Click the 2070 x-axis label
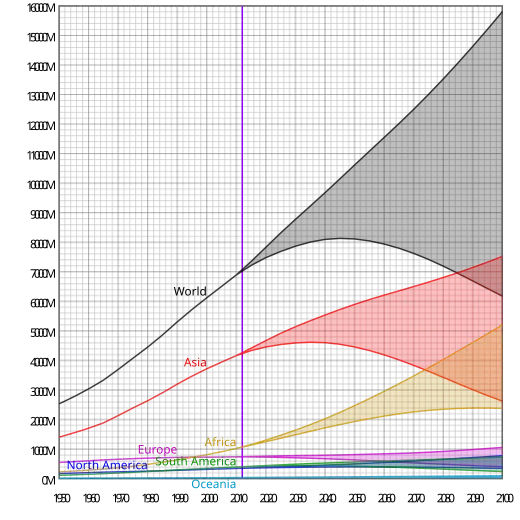The height and width of the screenshot is (520, 520). coord(416,498)
